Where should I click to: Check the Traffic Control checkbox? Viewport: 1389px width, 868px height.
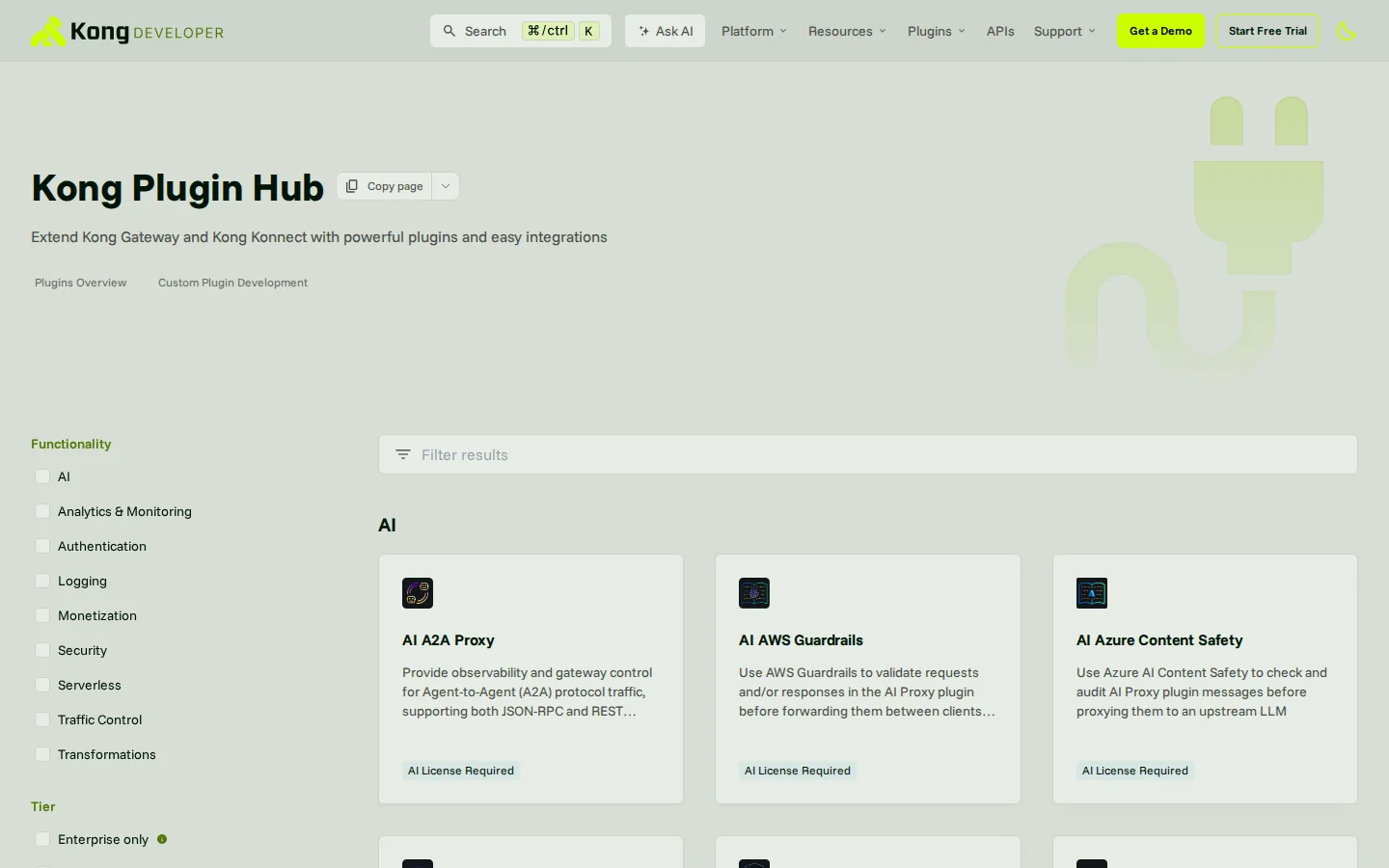point(42,719)
